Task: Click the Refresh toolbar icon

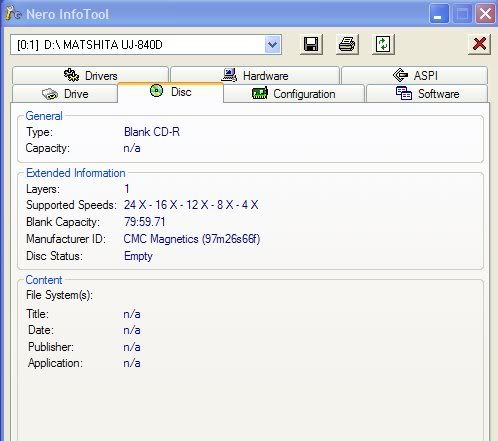Action: [x=383, y=44]
